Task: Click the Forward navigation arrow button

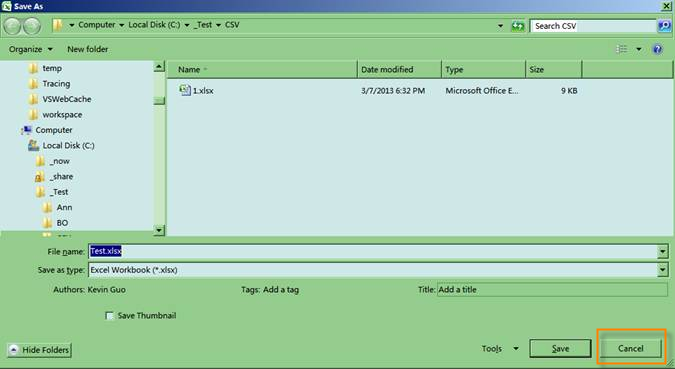Action: click(x=32, y=26)
